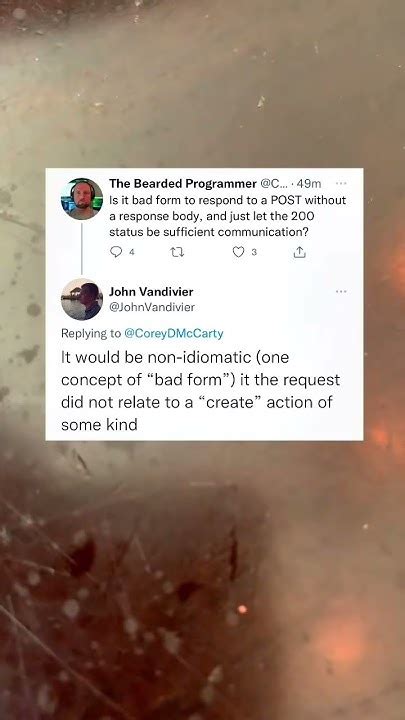Screen dimensions: 405x720
Task: Click The Bearded Programmer's profile avatar
Action: pyautogui.click(x=82, y=199)
